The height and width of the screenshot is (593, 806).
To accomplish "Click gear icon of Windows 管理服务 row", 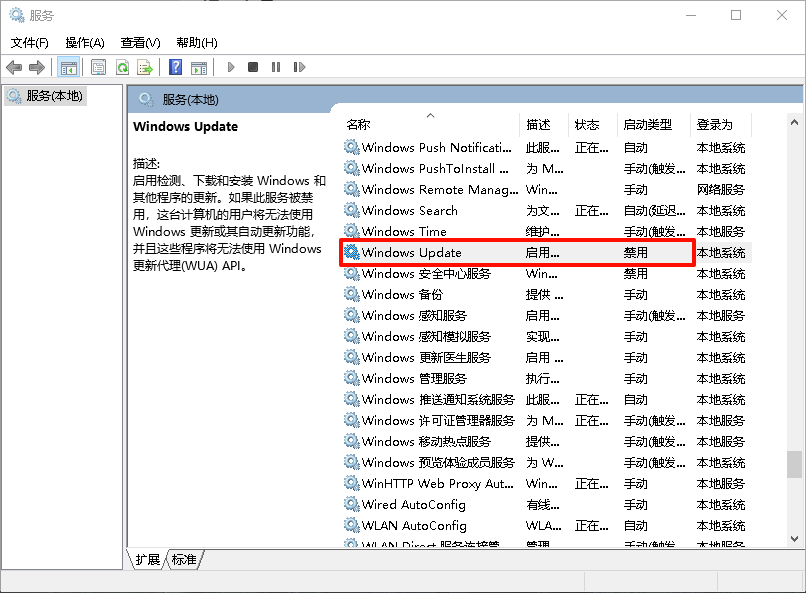I will tap(352, 378).
